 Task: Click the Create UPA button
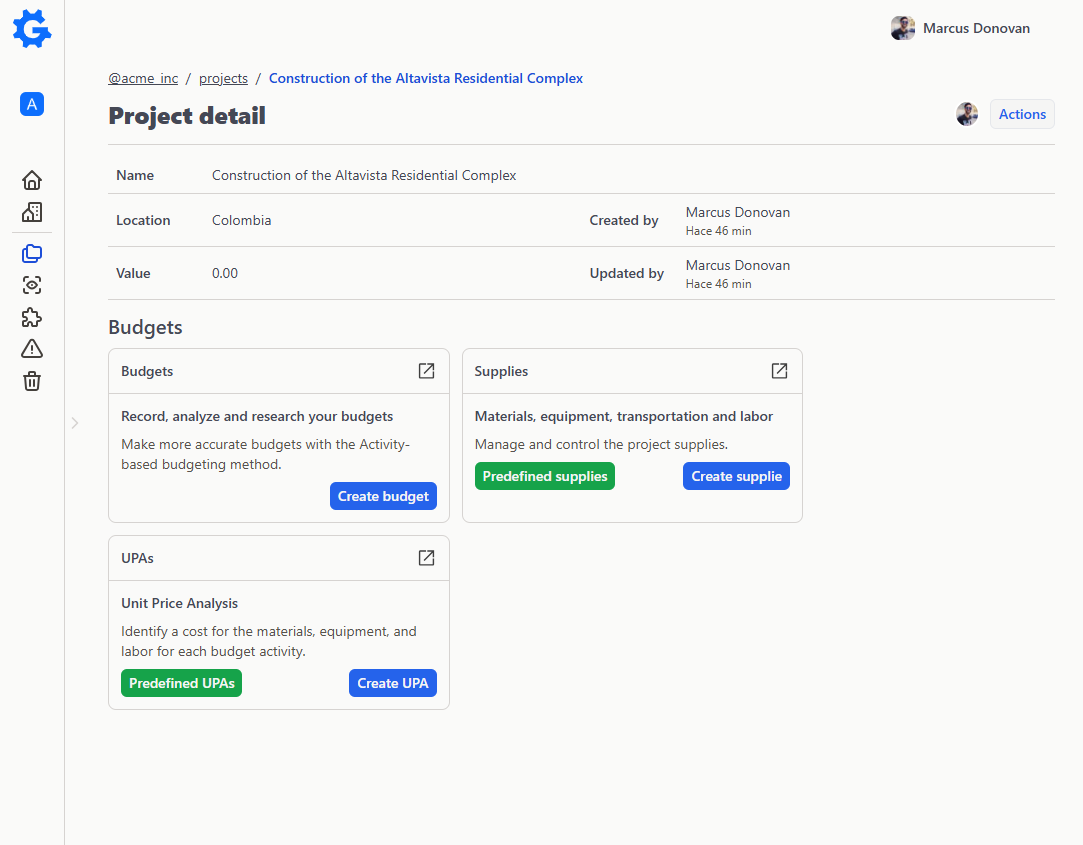(392, 682)
